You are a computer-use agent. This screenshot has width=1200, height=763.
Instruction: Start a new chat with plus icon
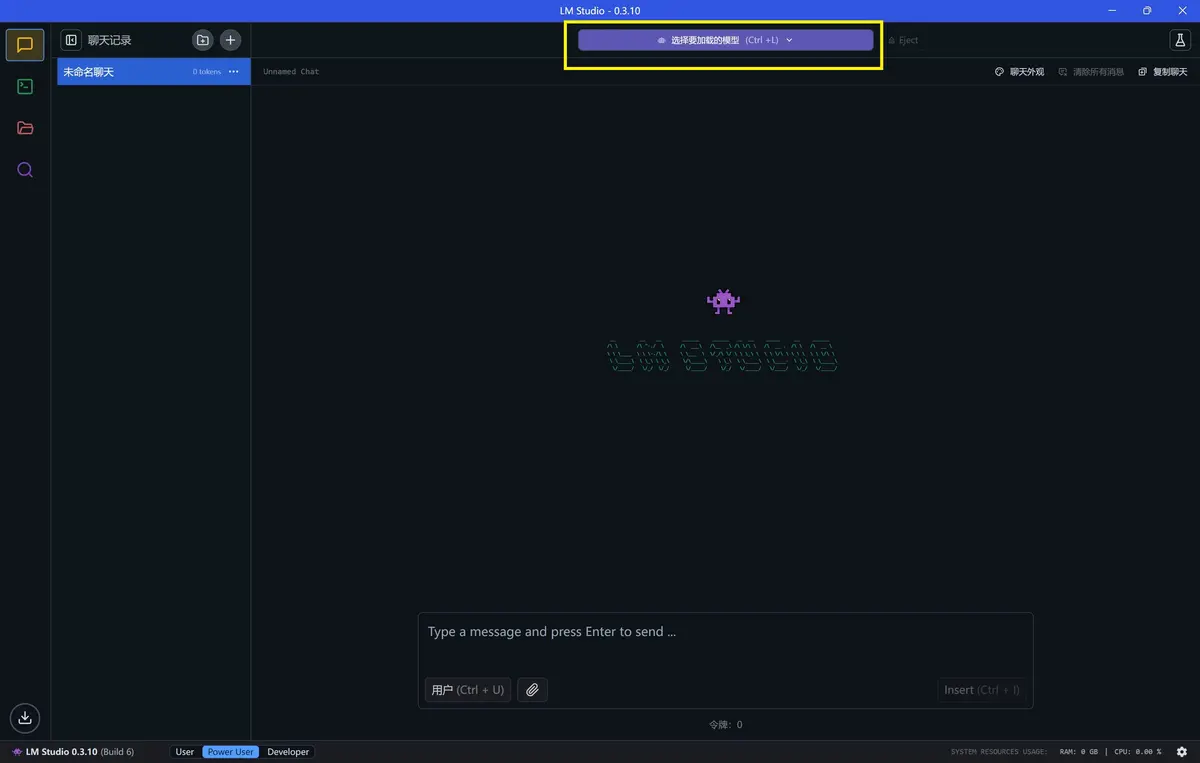tap(230, 40)
